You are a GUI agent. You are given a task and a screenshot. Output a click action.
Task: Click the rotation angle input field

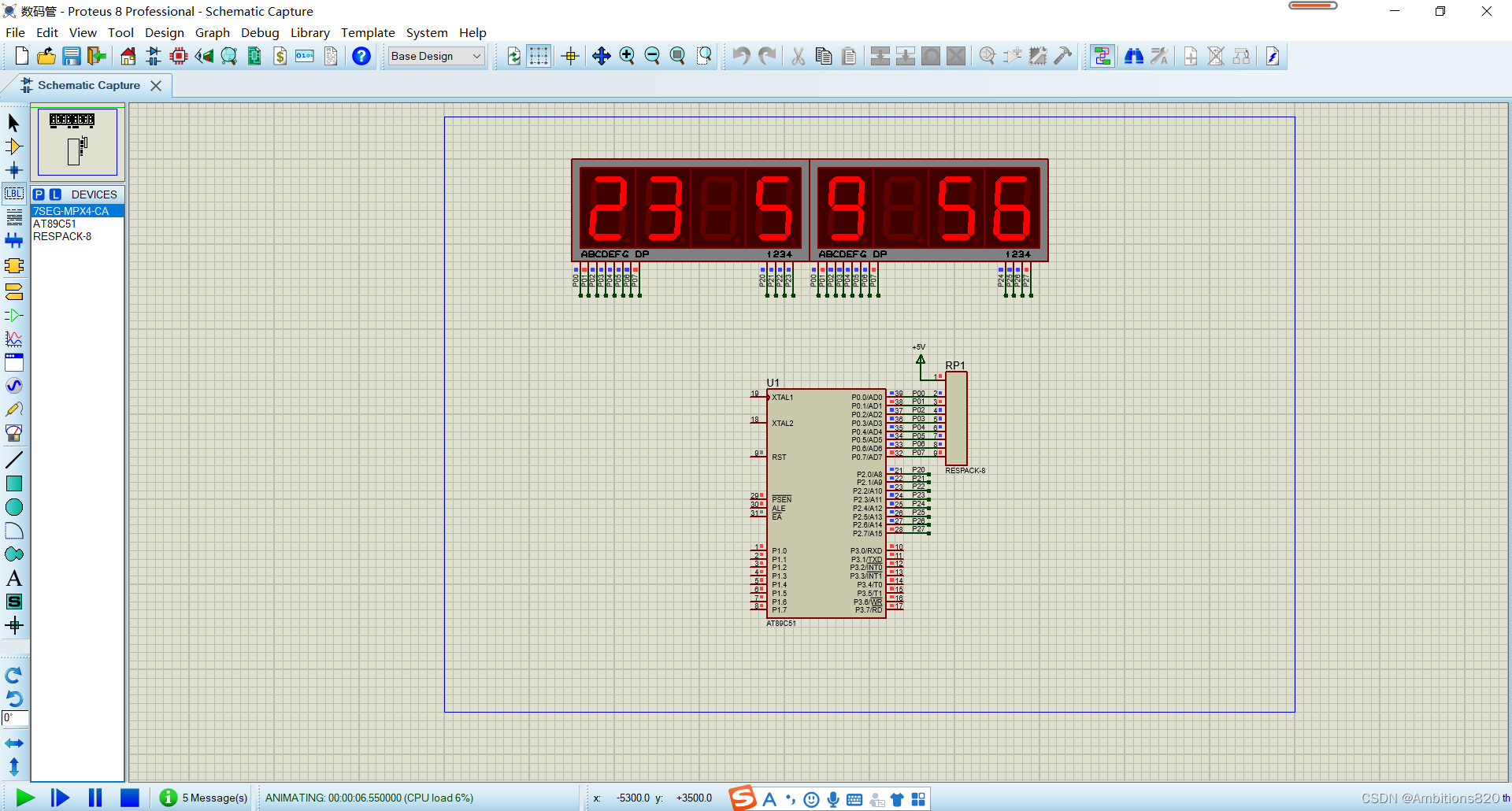point(16,718)
